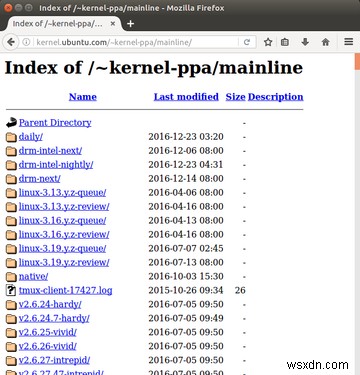
Task: Open the tmux-client-17427.log file link
Action: tap(65, 291)
